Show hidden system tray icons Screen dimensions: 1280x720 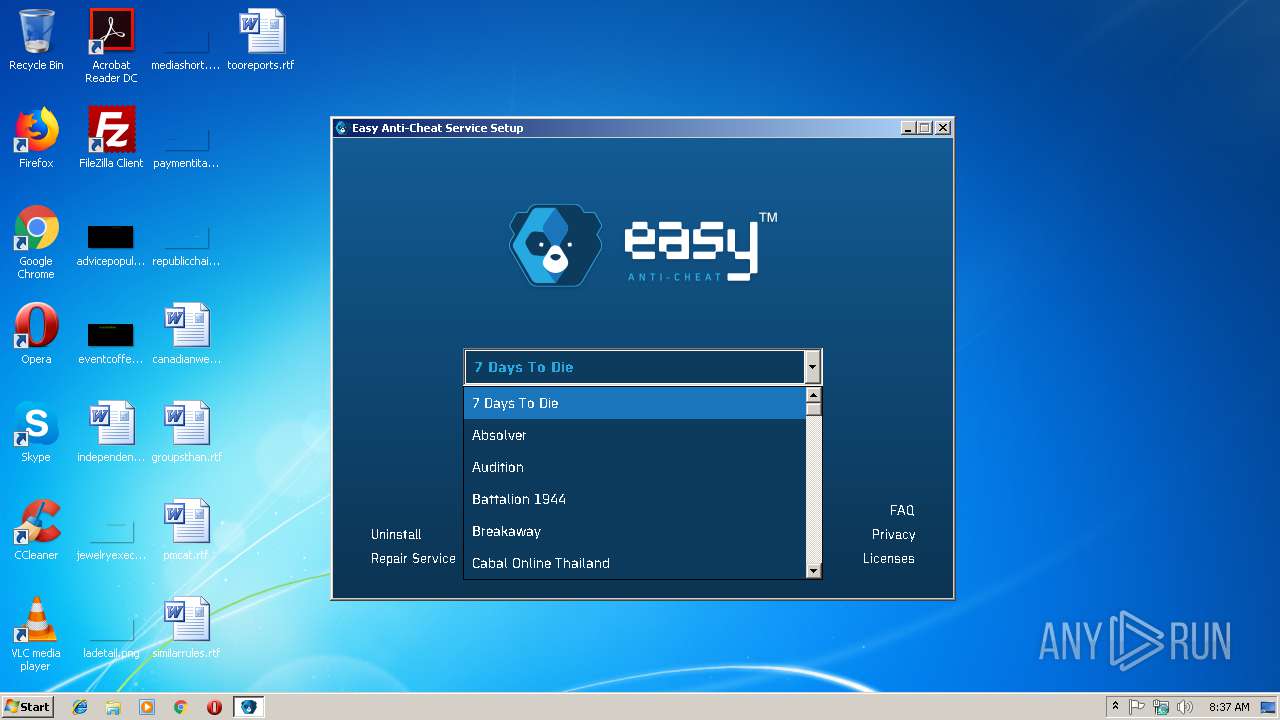1115,707
